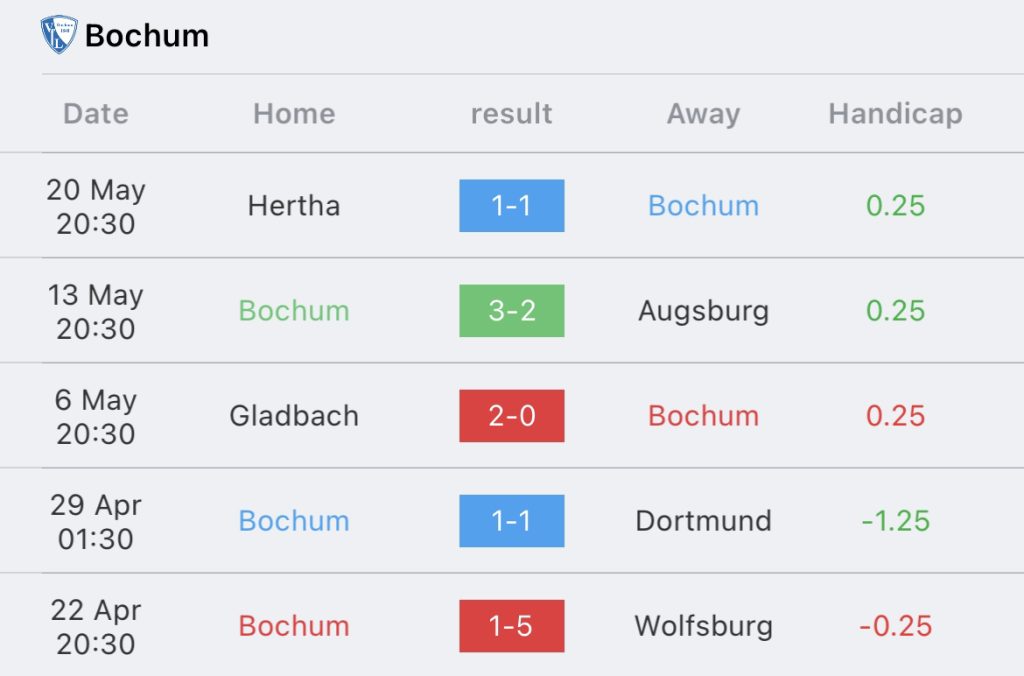Open Dortmund team link
Viewport: 1024px width, 676px height.
coord(703,521)
